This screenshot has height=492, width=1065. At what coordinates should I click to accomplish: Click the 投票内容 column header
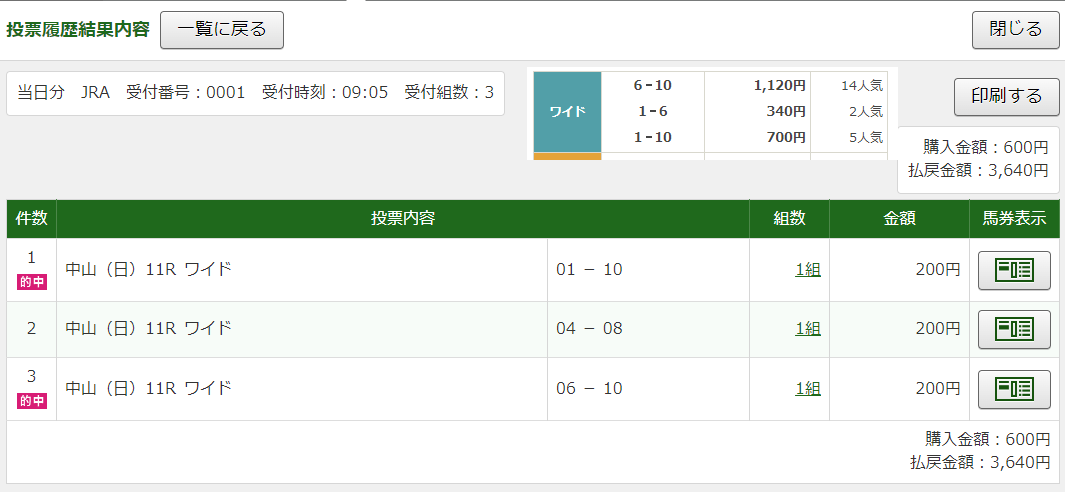[402, 219]
